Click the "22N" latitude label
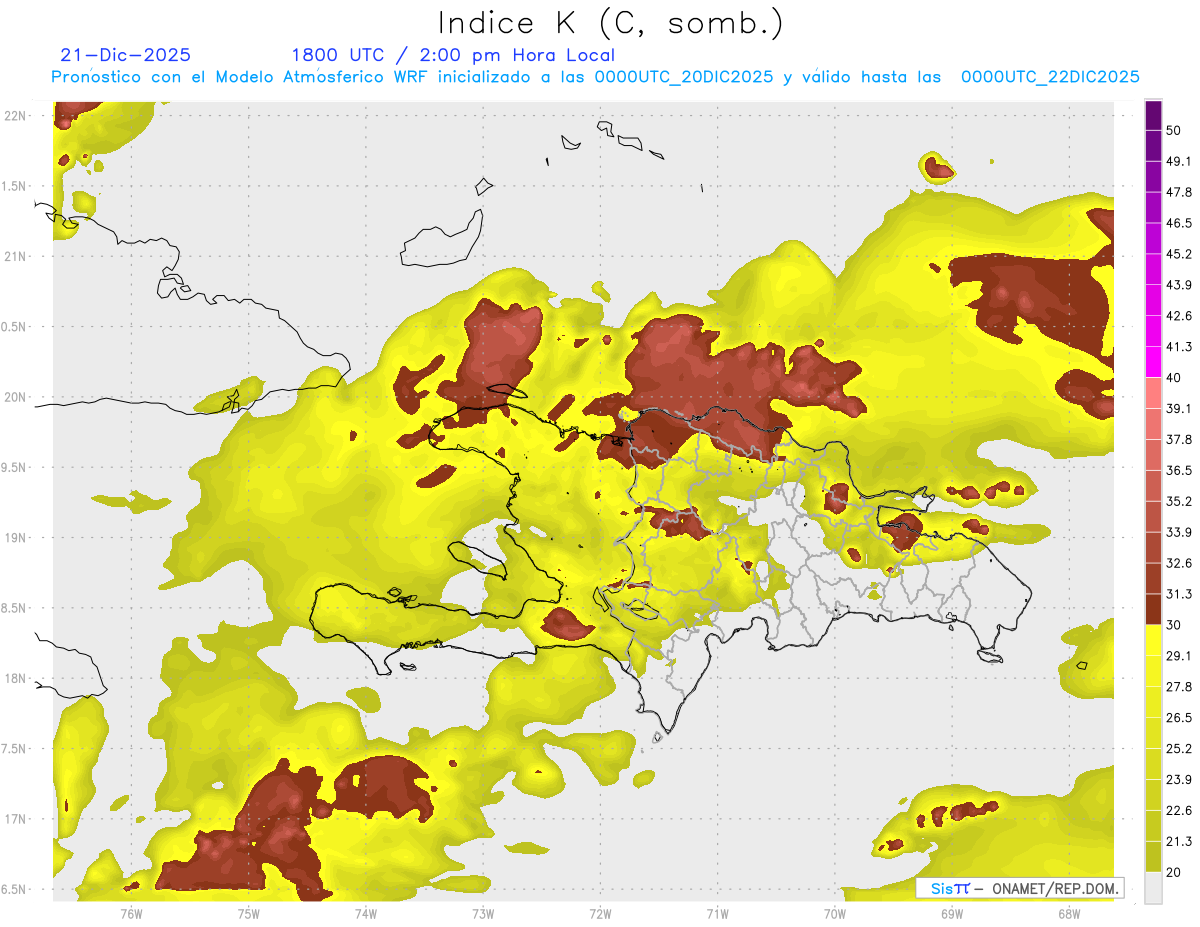Viewport: 1200px width, 927px height. tap(15, 116)
